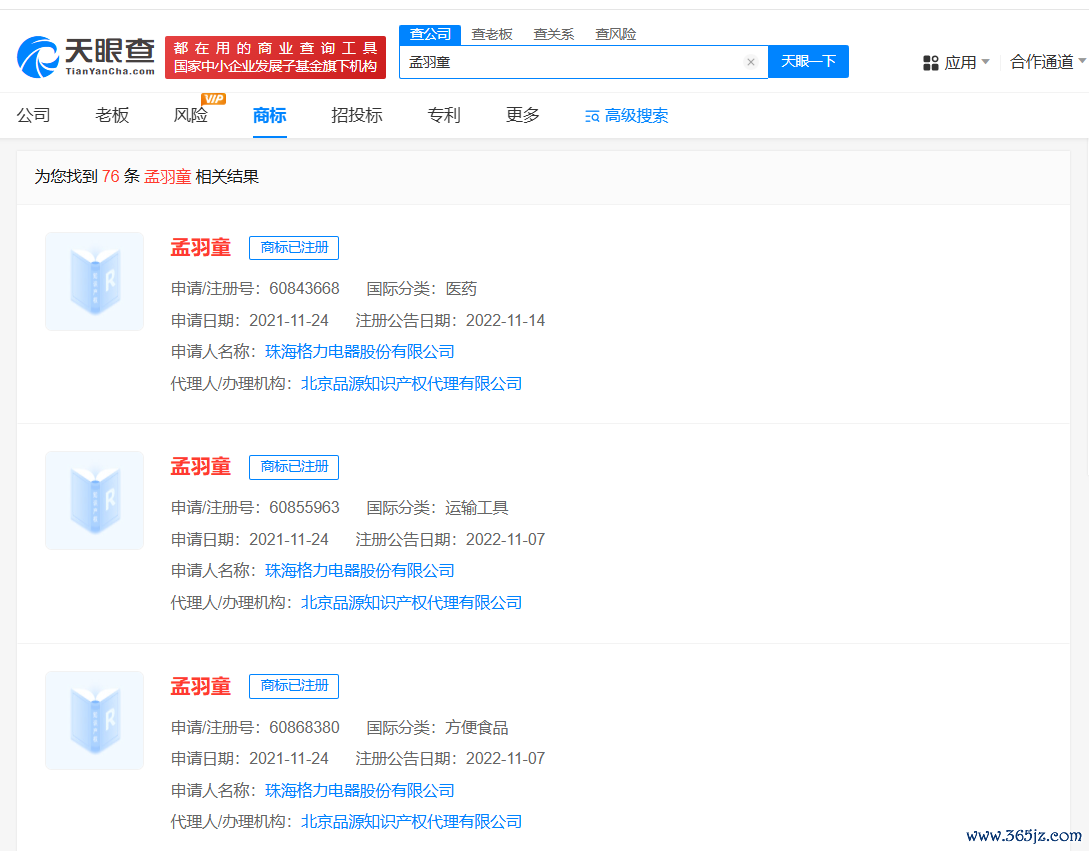1089x851 pixels.
Task: Open 孟羽童 trademark title in 医药 entry
Action: [x=201, y=247]
